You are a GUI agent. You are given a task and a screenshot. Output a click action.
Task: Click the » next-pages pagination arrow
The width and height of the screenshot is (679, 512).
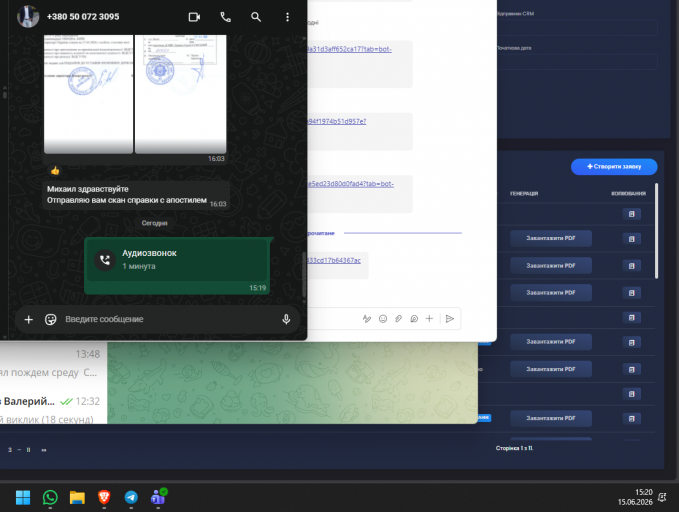pos(44,450)
